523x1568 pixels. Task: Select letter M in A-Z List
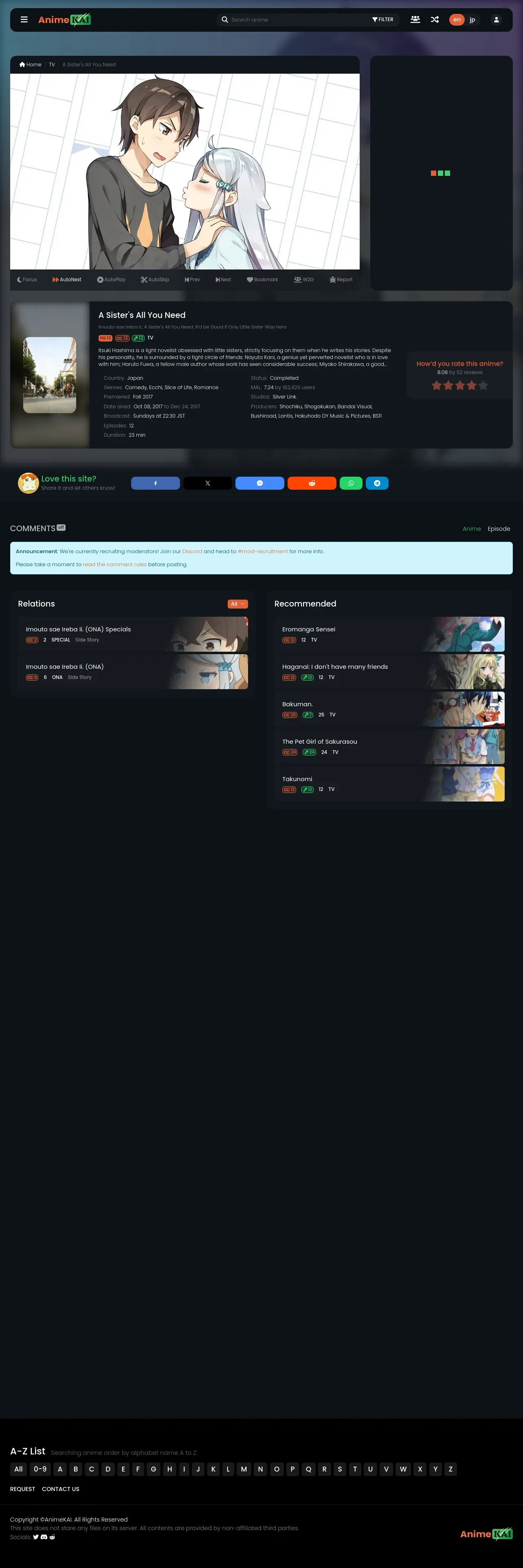coord(244,1469)
